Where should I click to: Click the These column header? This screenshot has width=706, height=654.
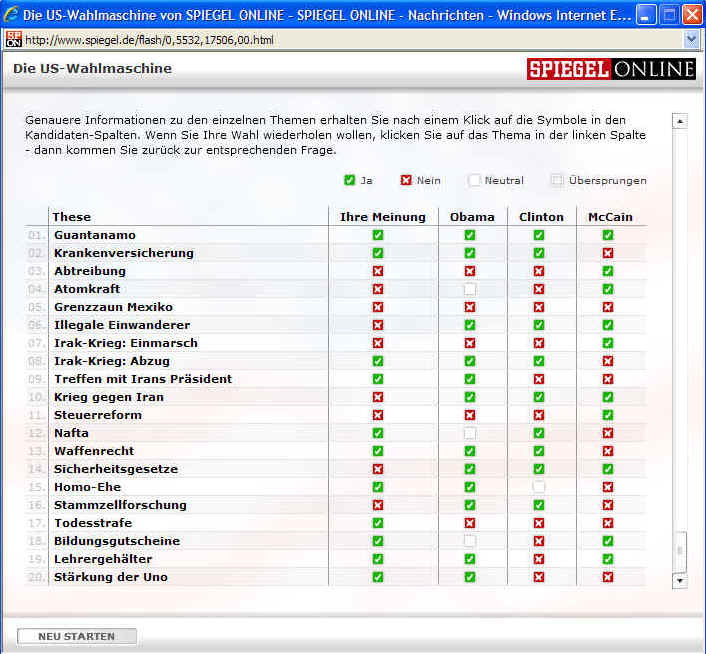[72, 217]
